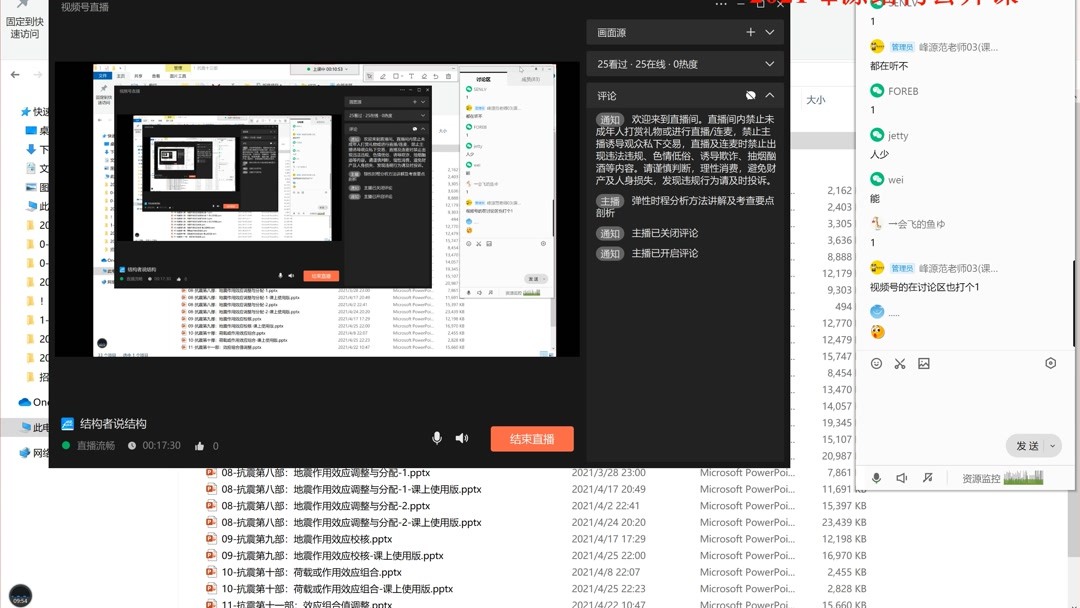
Task: Mute the microphone in live stream controls
Action: click(437, 437)
